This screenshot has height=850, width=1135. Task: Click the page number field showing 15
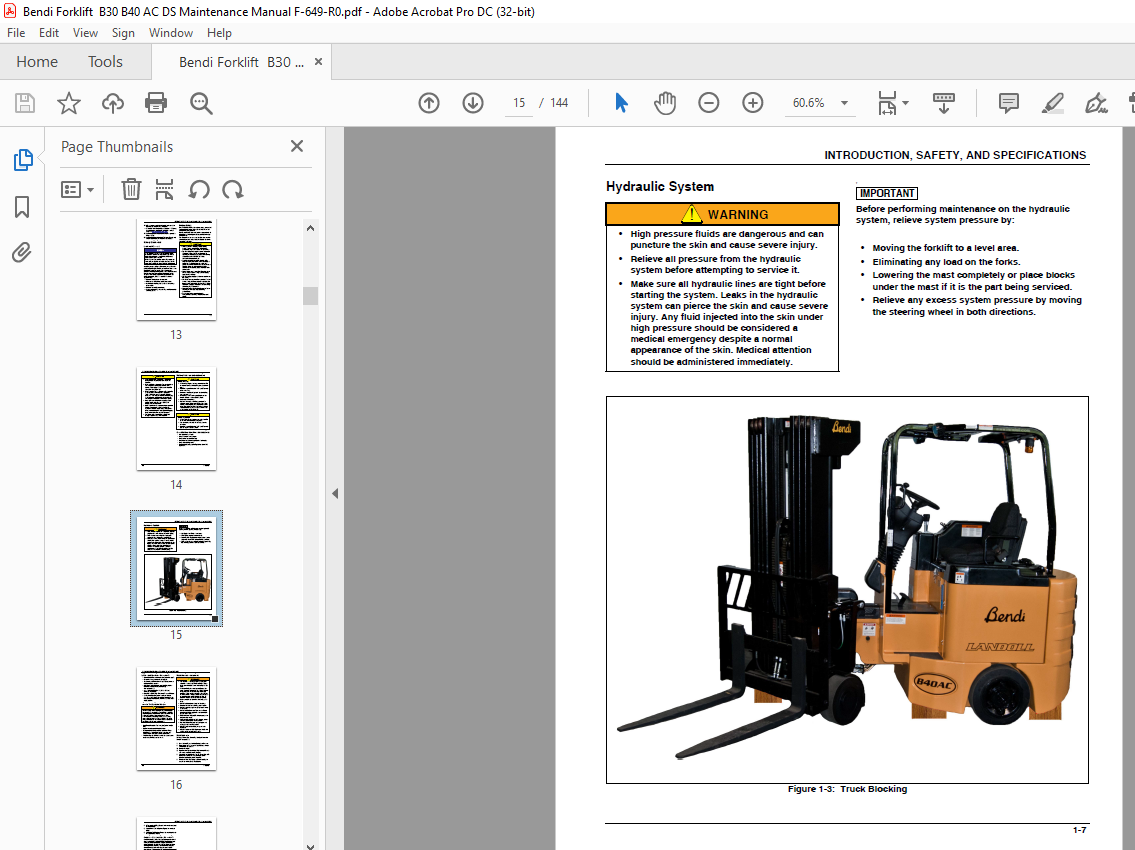click(x=519, y=103)
